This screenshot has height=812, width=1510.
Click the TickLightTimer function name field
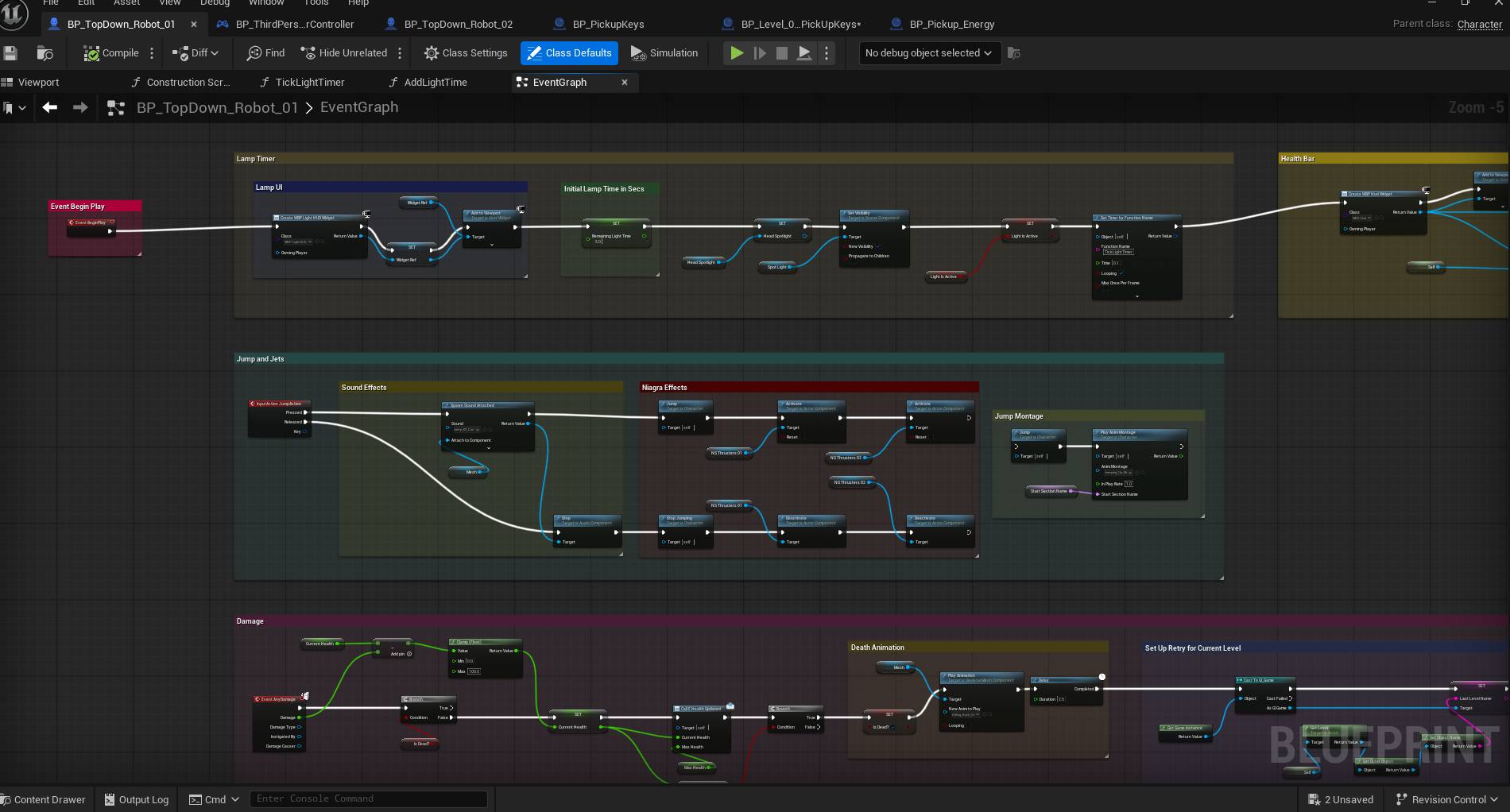point(1117,252)
